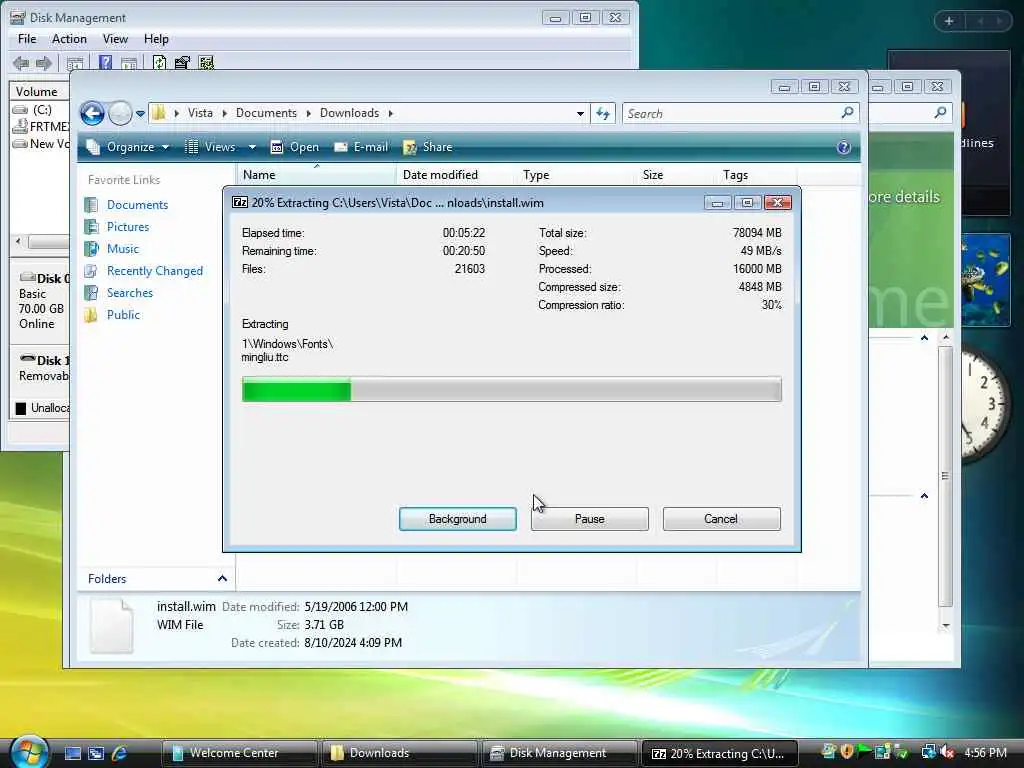
Task: Sort by Size column header
Action: pos(676,174)
